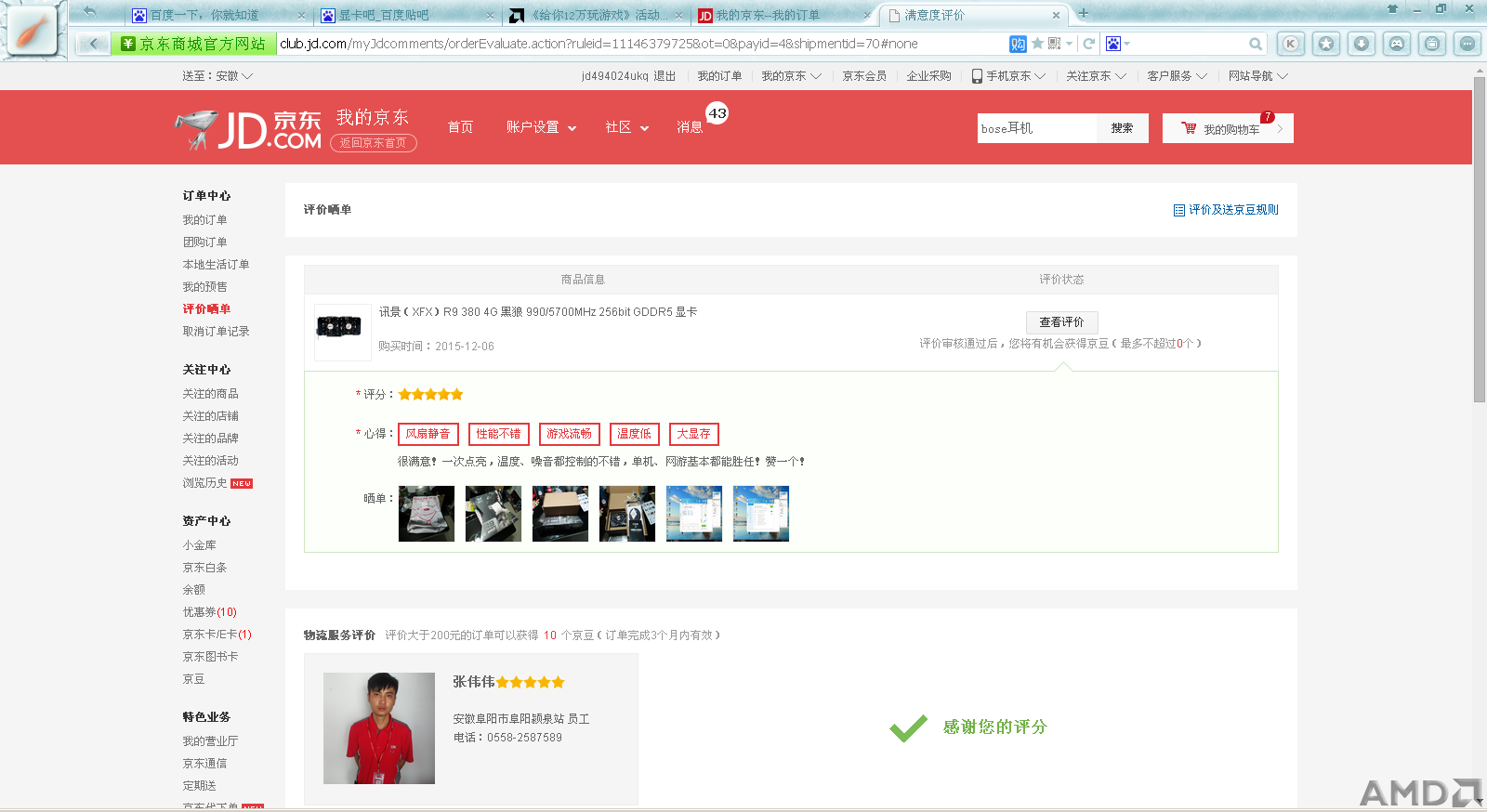Click the 43 messages badge

(x=717, y=113)
